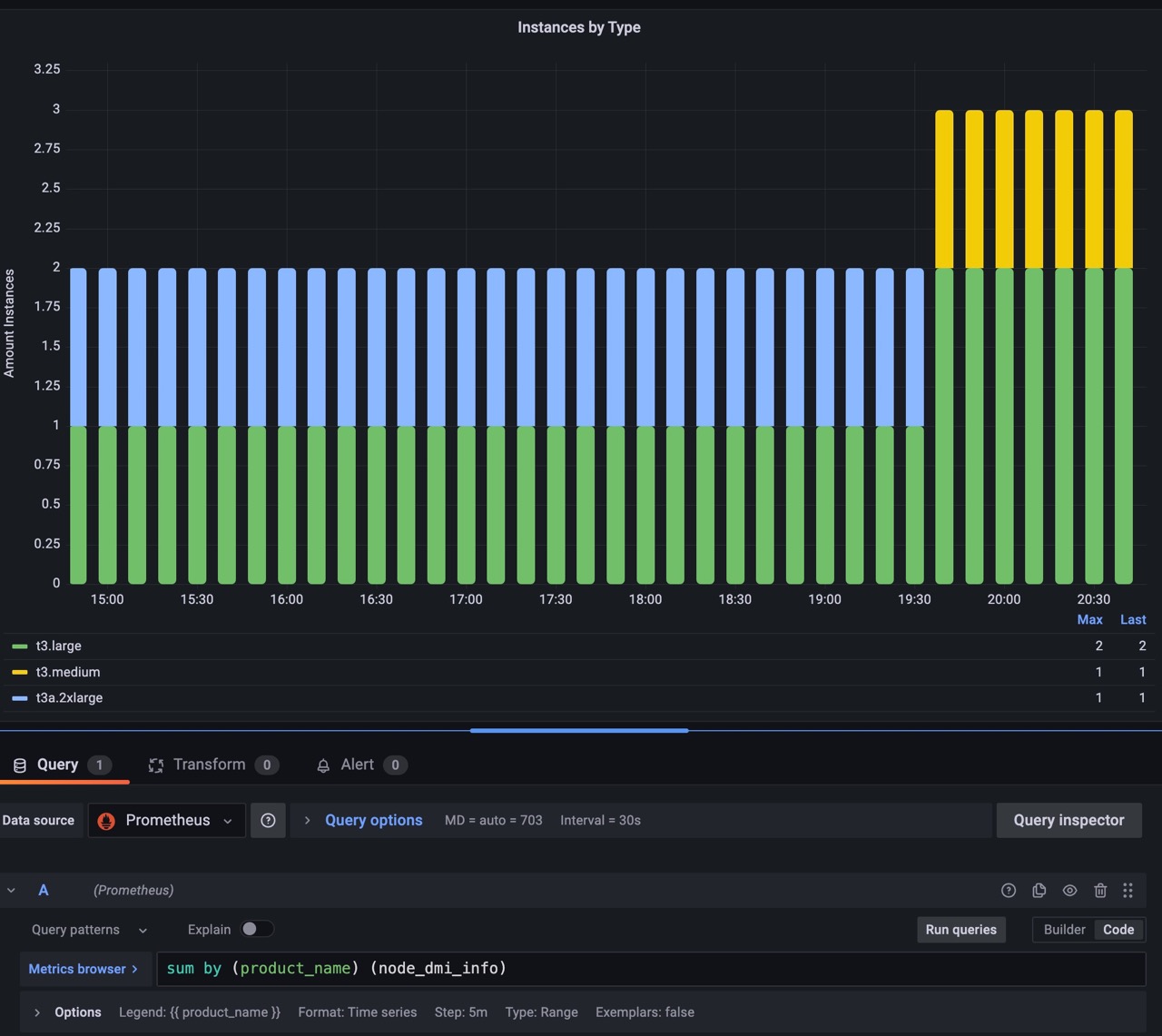Viewport: 1162px width, 1036px height.
Task: Click the query help icon in row A
Action: click(x=1008, y=891)
